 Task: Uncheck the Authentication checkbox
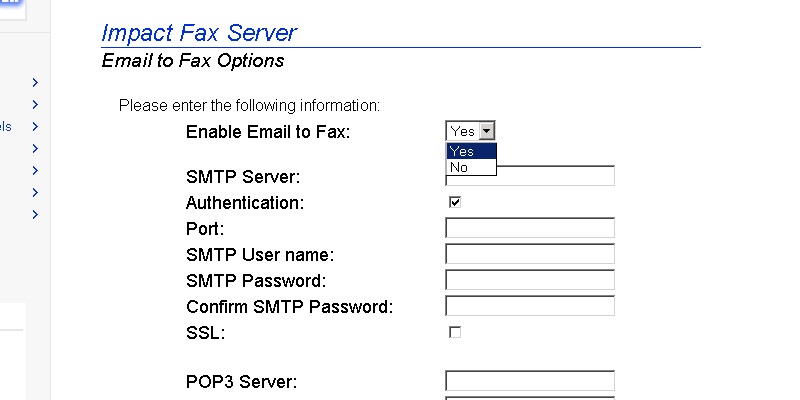455,202
